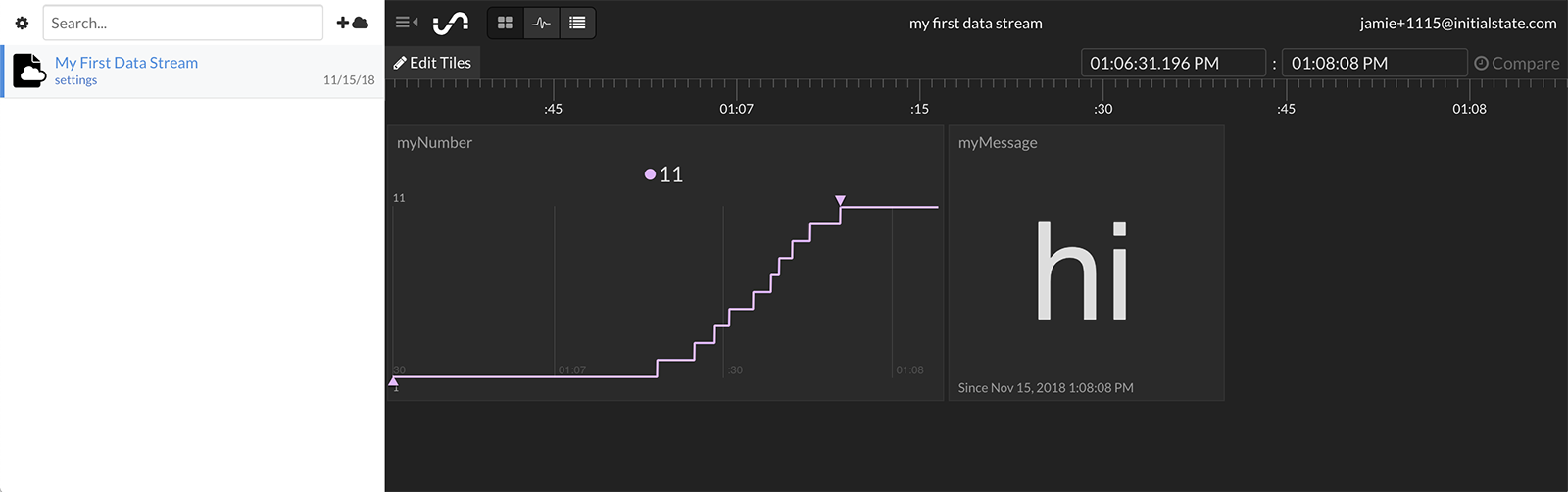This screenshot has height=492, width=1568.
Task: Switch to Waves view
Action: point(542,23)
